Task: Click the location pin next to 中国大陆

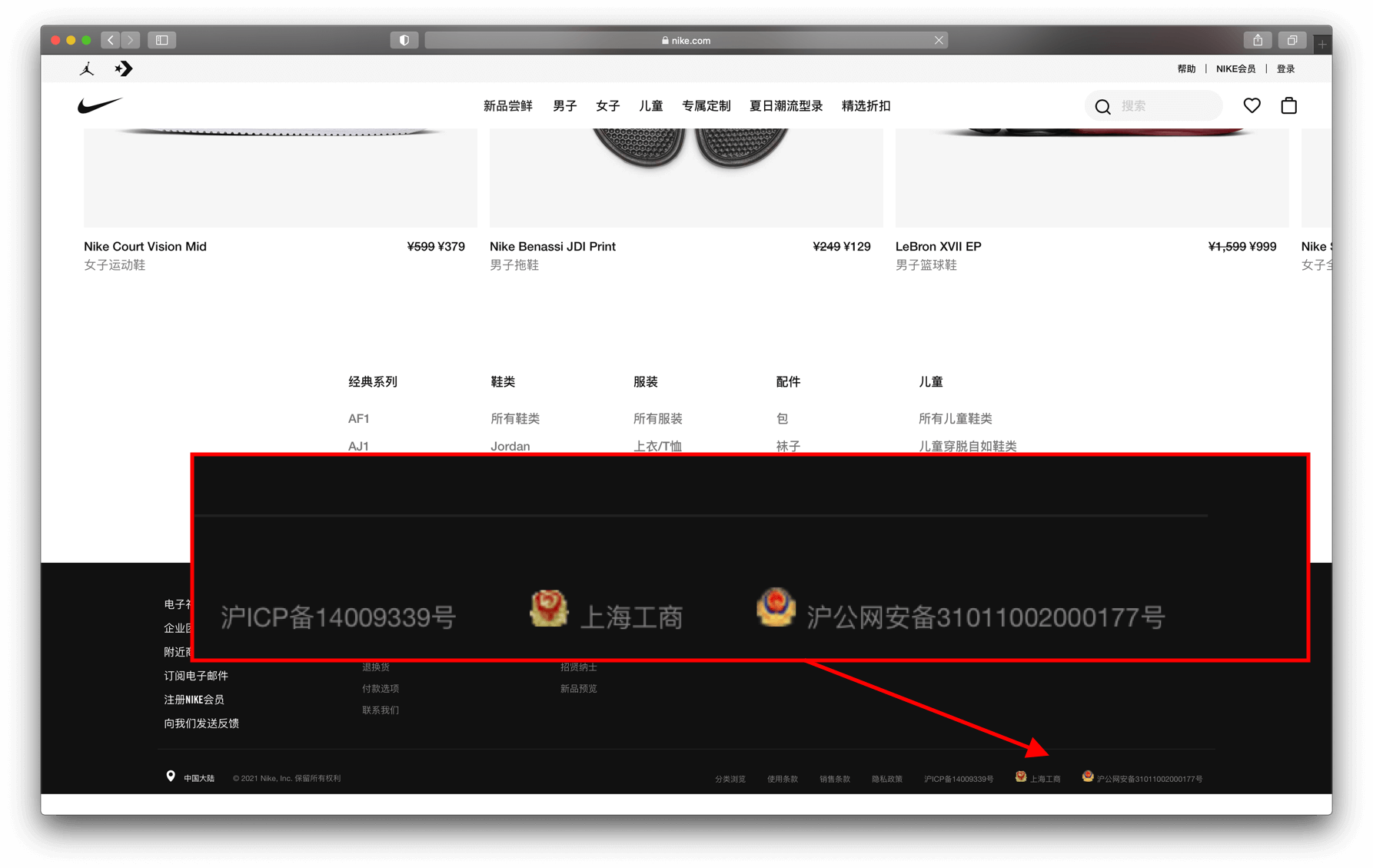Action: coord(170,776)
